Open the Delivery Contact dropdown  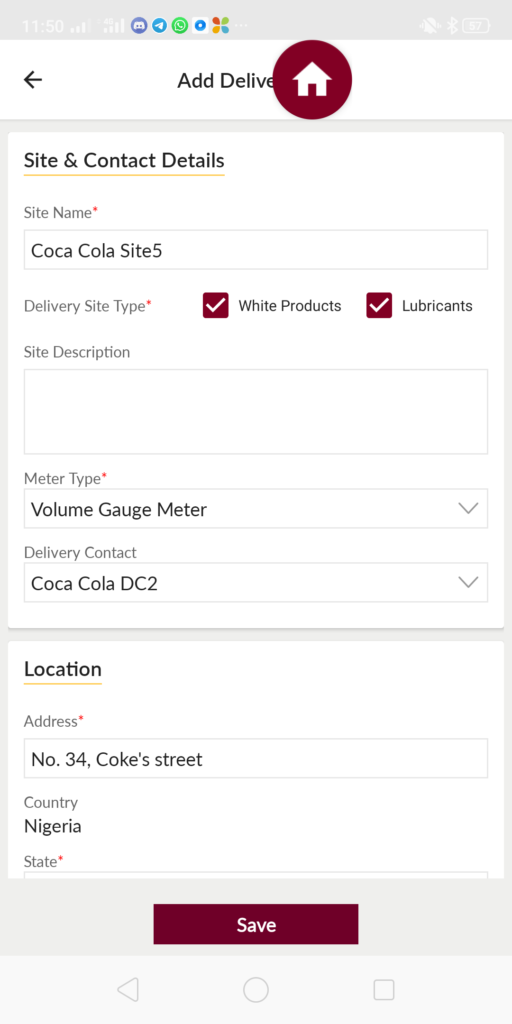tap(256, 583)
